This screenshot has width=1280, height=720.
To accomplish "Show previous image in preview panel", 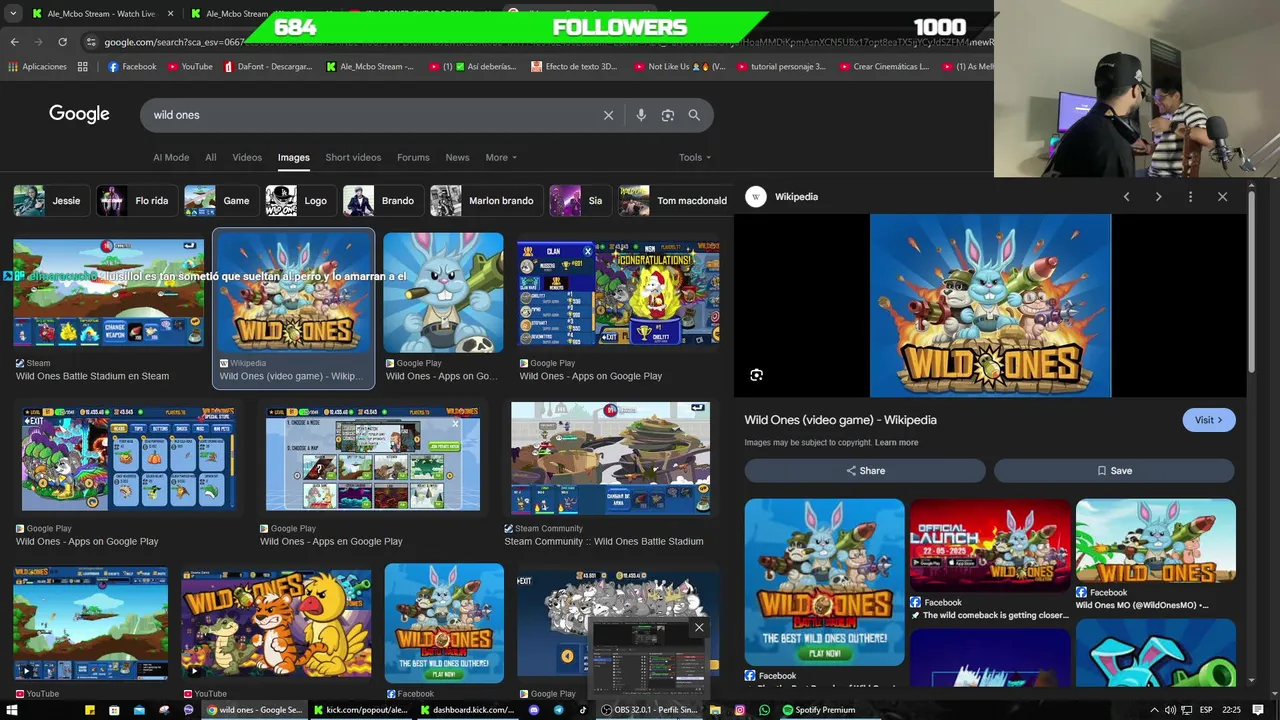I will tap(1126, 197).
